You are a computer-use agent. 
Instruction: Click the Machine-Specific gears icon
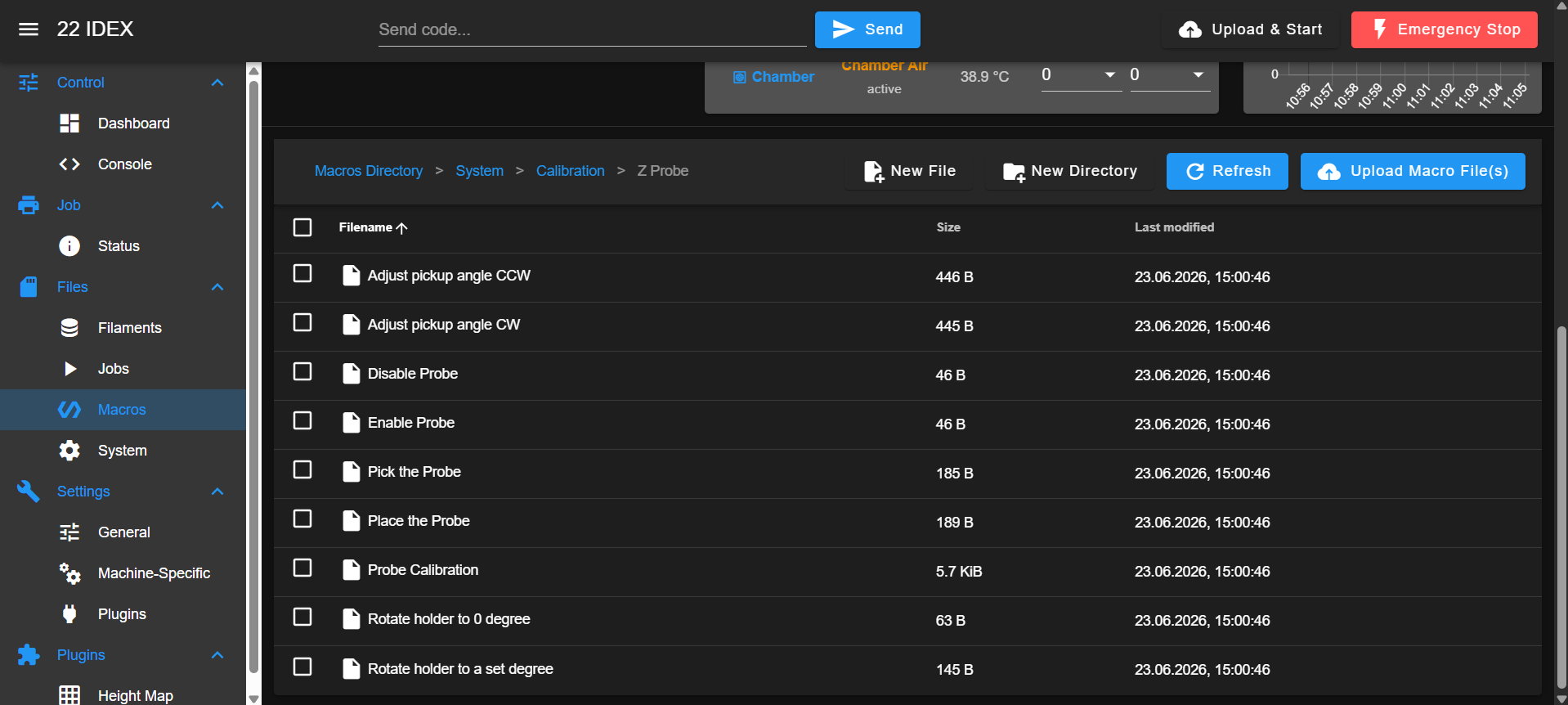(69, 573)
